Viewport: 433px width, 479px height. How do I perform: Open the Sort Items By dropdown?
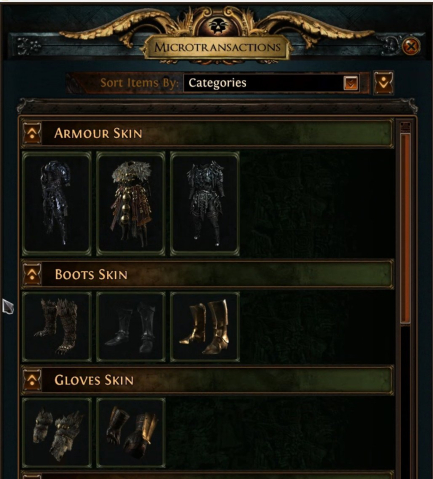click(x=272, y=83)
